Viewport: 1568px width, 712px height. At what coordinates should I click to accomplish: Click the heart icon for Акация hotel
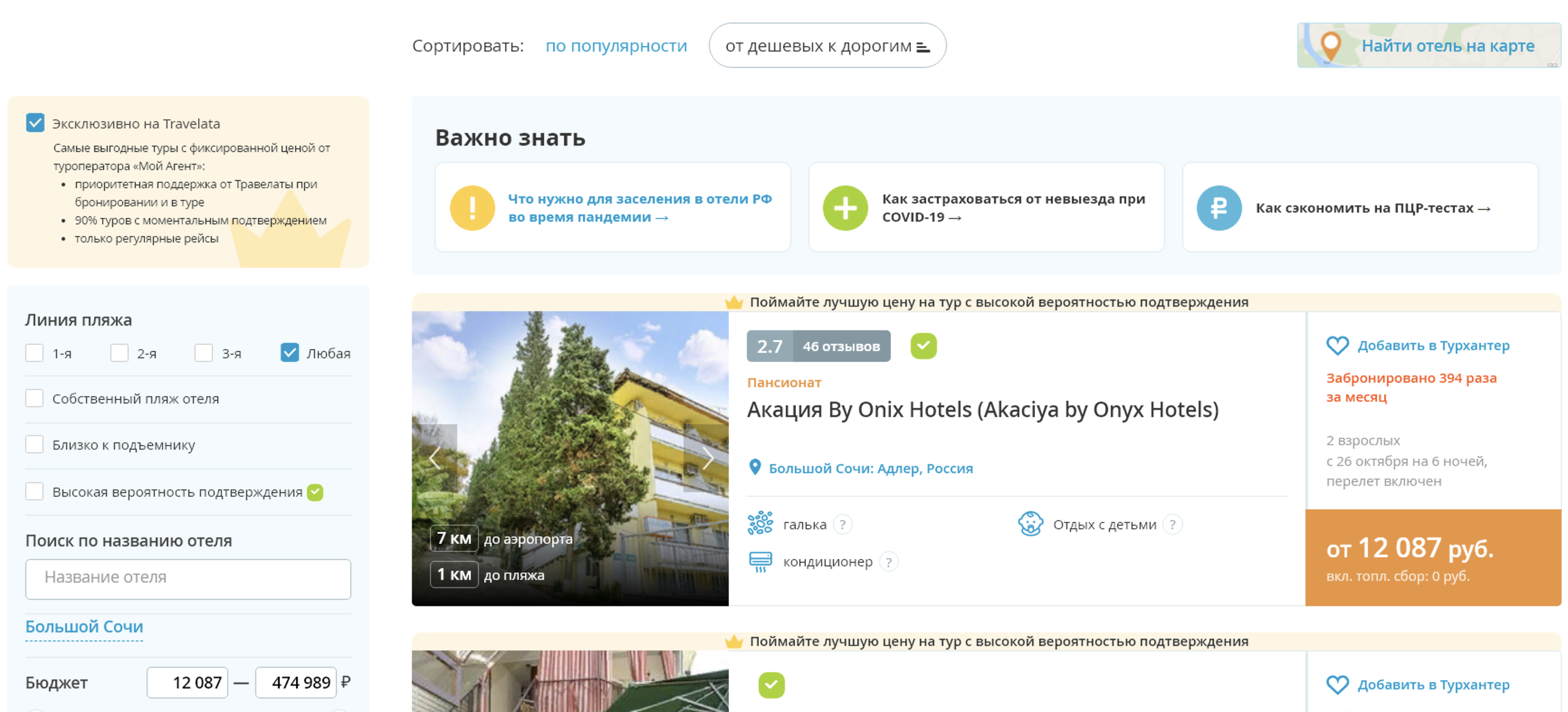click(1337, 345)
